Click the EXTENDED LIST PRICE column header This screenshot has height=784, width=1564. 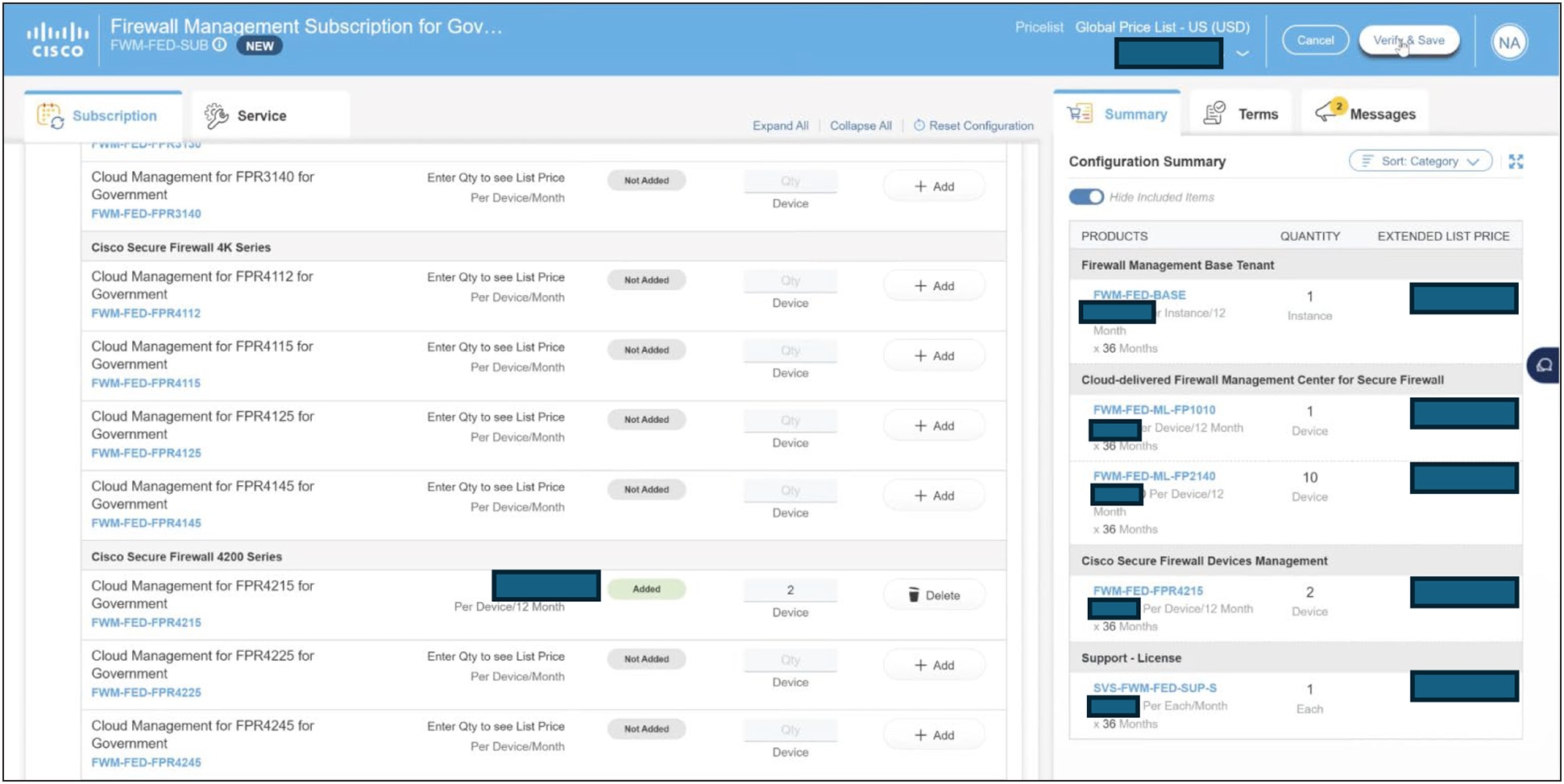[x=1443, y=237]
